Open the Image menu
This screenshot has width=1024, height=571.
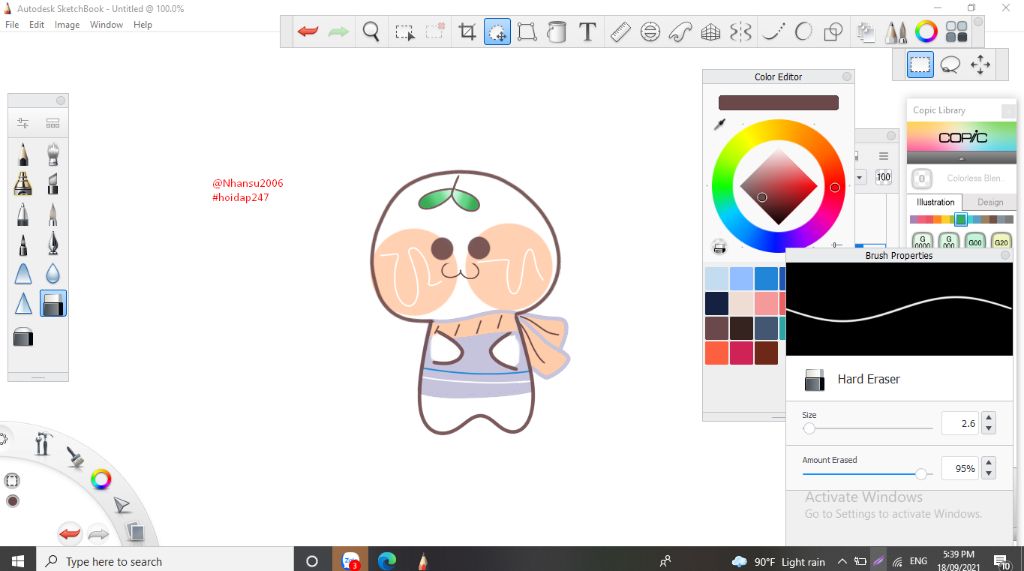[67, 25]
